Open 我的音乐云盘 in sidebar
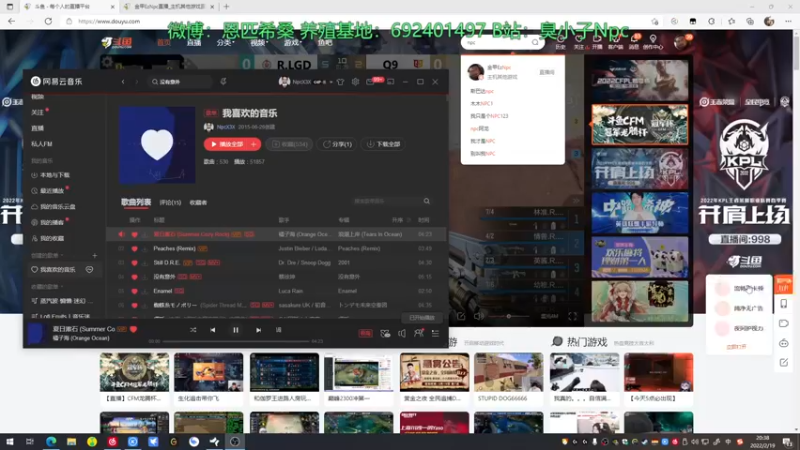800x450 pixels. tap(54, 207)
